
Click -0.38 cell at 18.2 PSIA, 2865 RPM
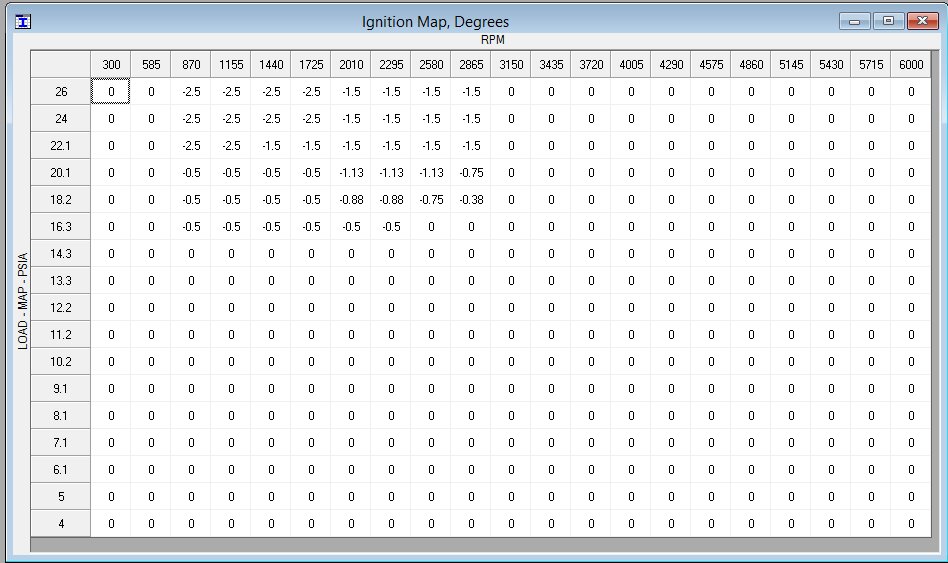click(471, 200)
